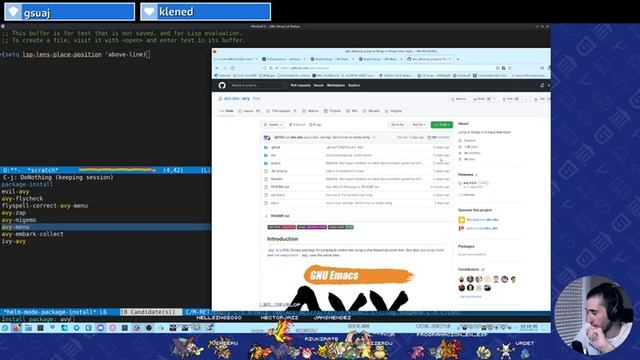Click the avy repository name link
The width and height of the screenshot is (640, 360).
(246, 99)
